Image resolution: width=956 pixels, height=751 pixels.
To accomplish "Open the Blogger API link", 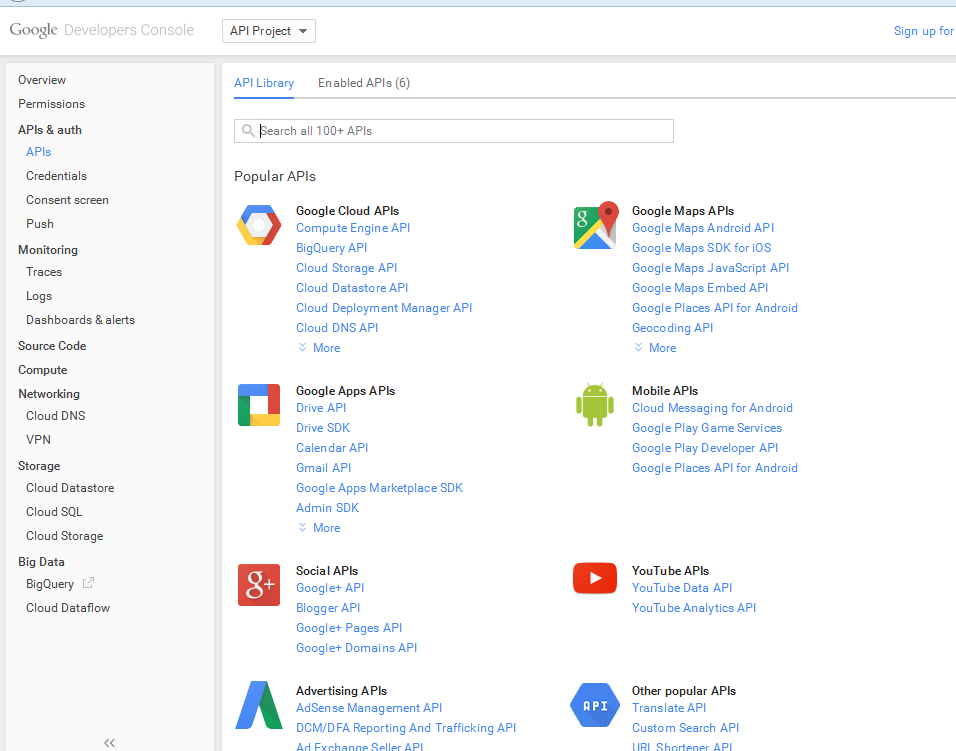I will [328, 608].
